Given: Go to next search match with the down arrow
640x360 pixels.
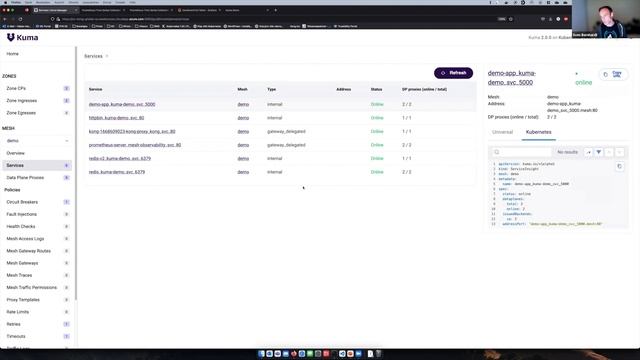Looking at the screenshot, I should click(620, 152).
